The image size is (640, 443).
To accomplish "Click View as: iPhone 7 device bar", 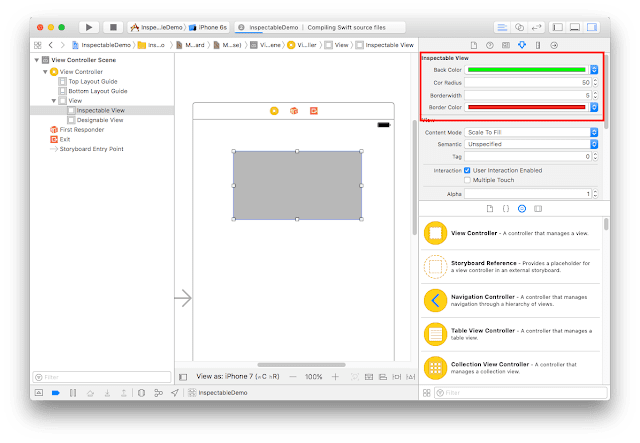I will pyautogui.click(x=238, y=376).
